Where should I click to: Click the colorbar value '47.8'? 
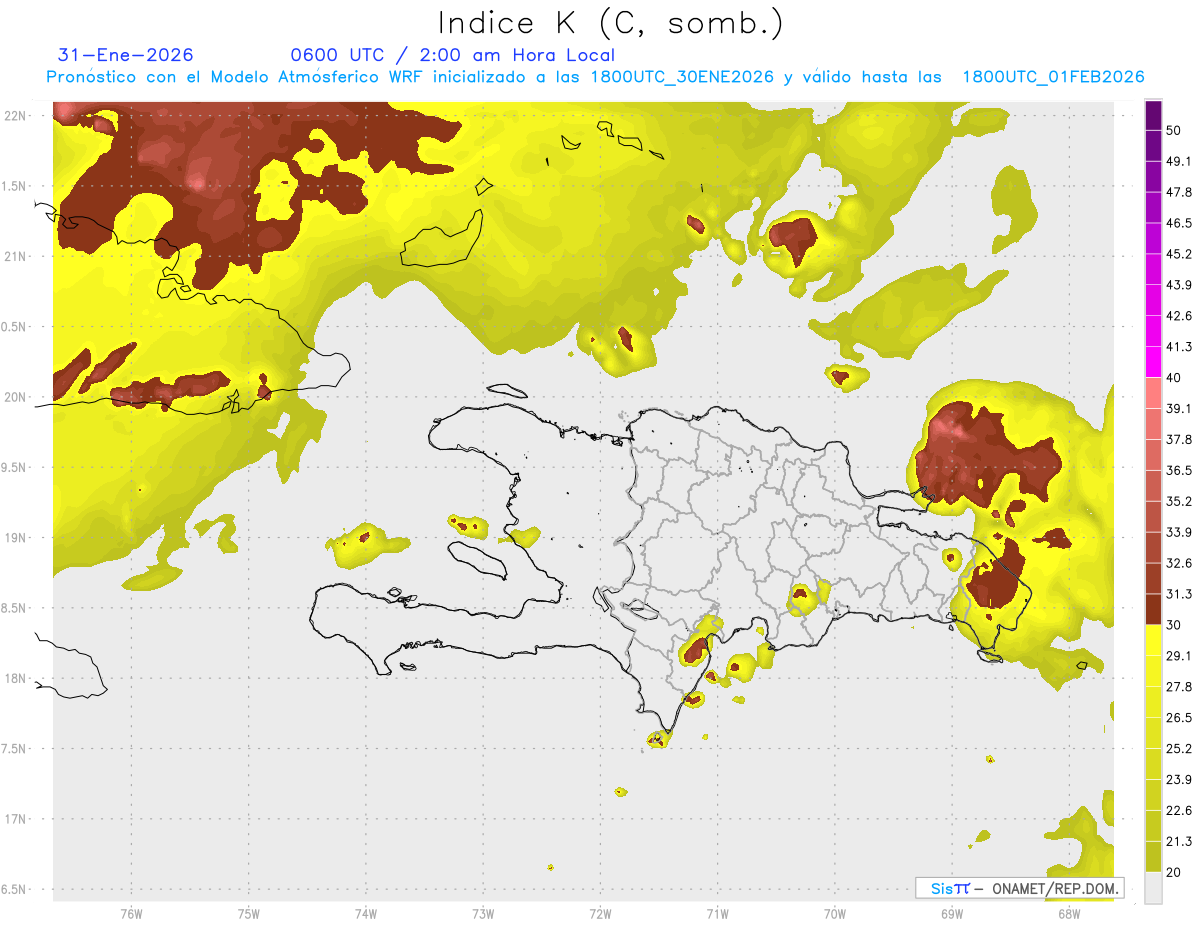click(1178, 192)
